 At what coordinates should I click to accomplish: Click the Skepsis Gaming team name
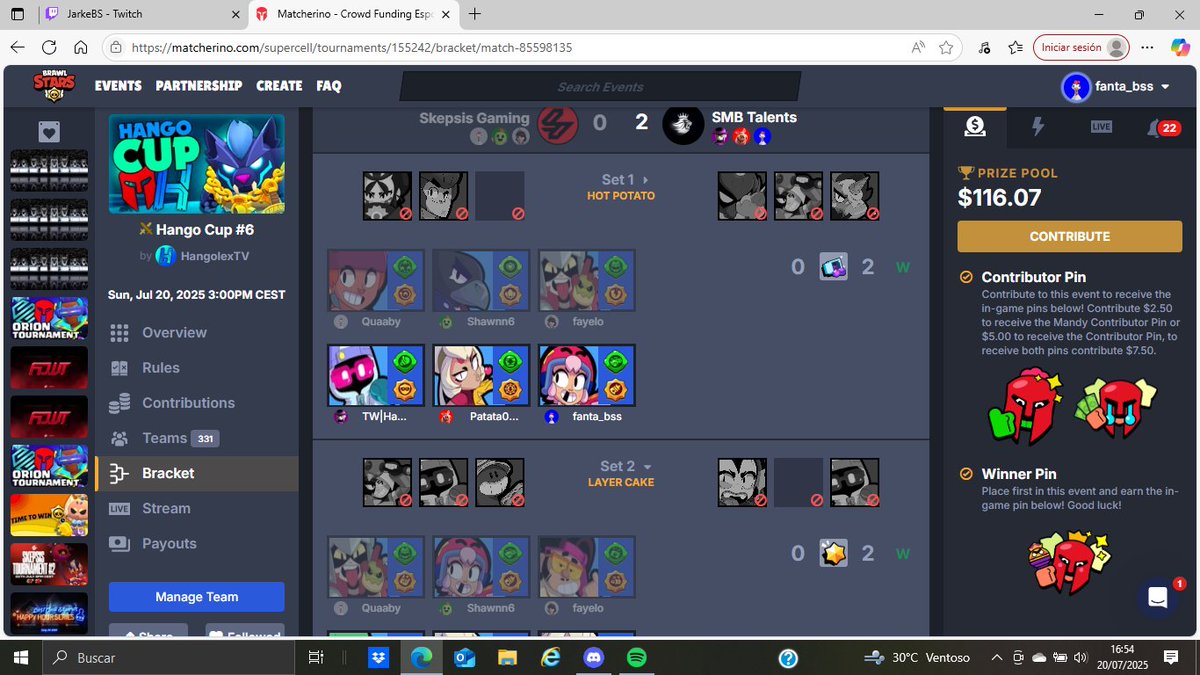pyautogui.click(x=474, y=117)
